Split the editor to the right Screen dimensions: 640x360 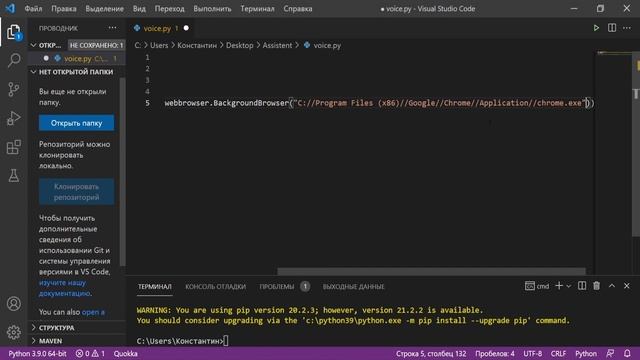[x=611, y=28]
